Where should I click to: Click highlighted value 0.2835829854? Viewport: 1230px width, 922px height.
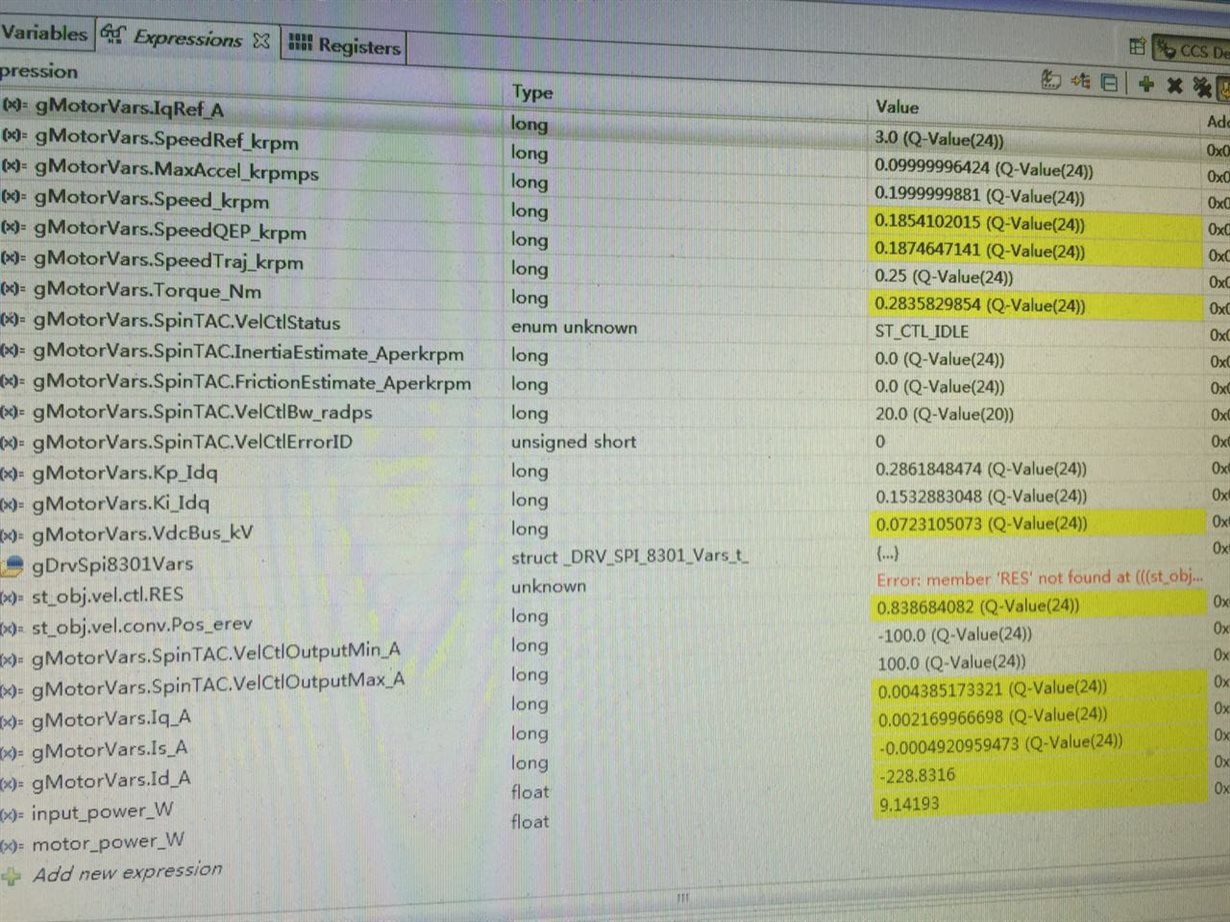click(980, 306)
